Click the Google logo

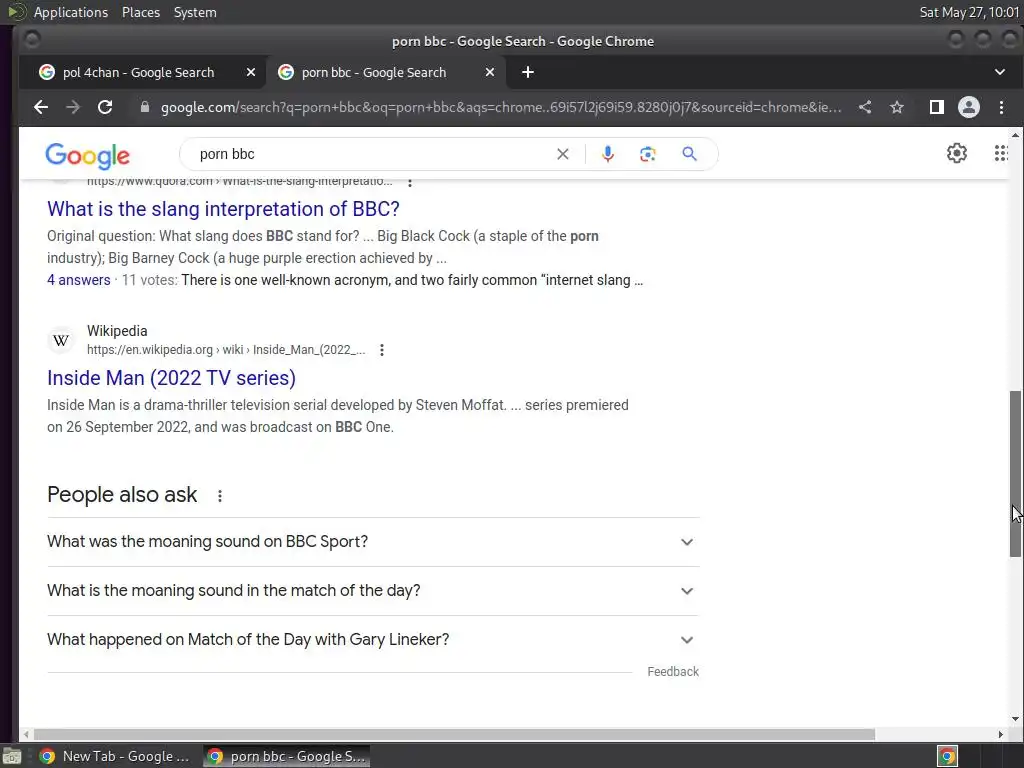tap(88, 155)
